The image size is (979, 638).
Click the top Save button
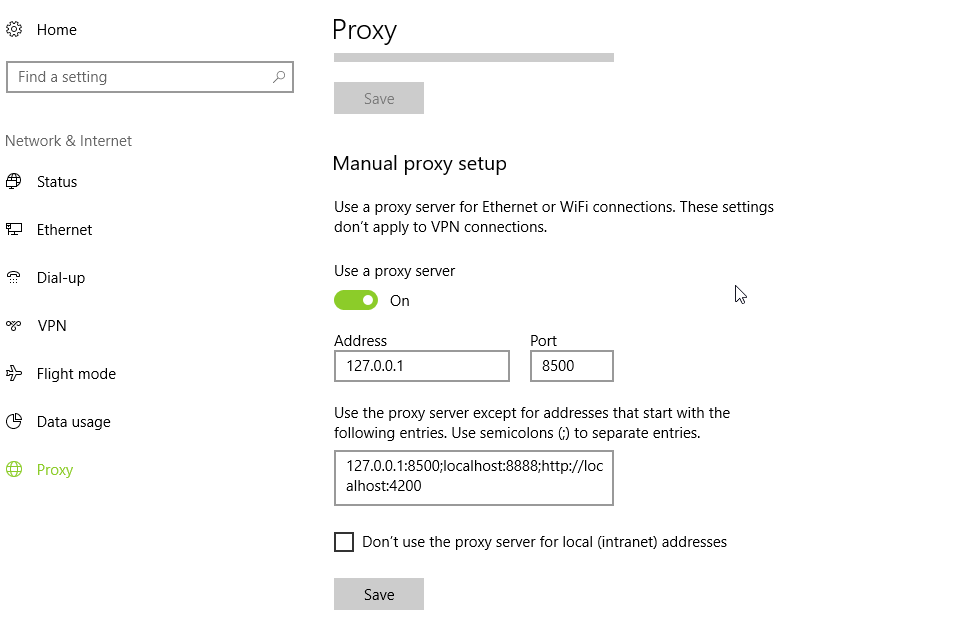pos(379,98)
